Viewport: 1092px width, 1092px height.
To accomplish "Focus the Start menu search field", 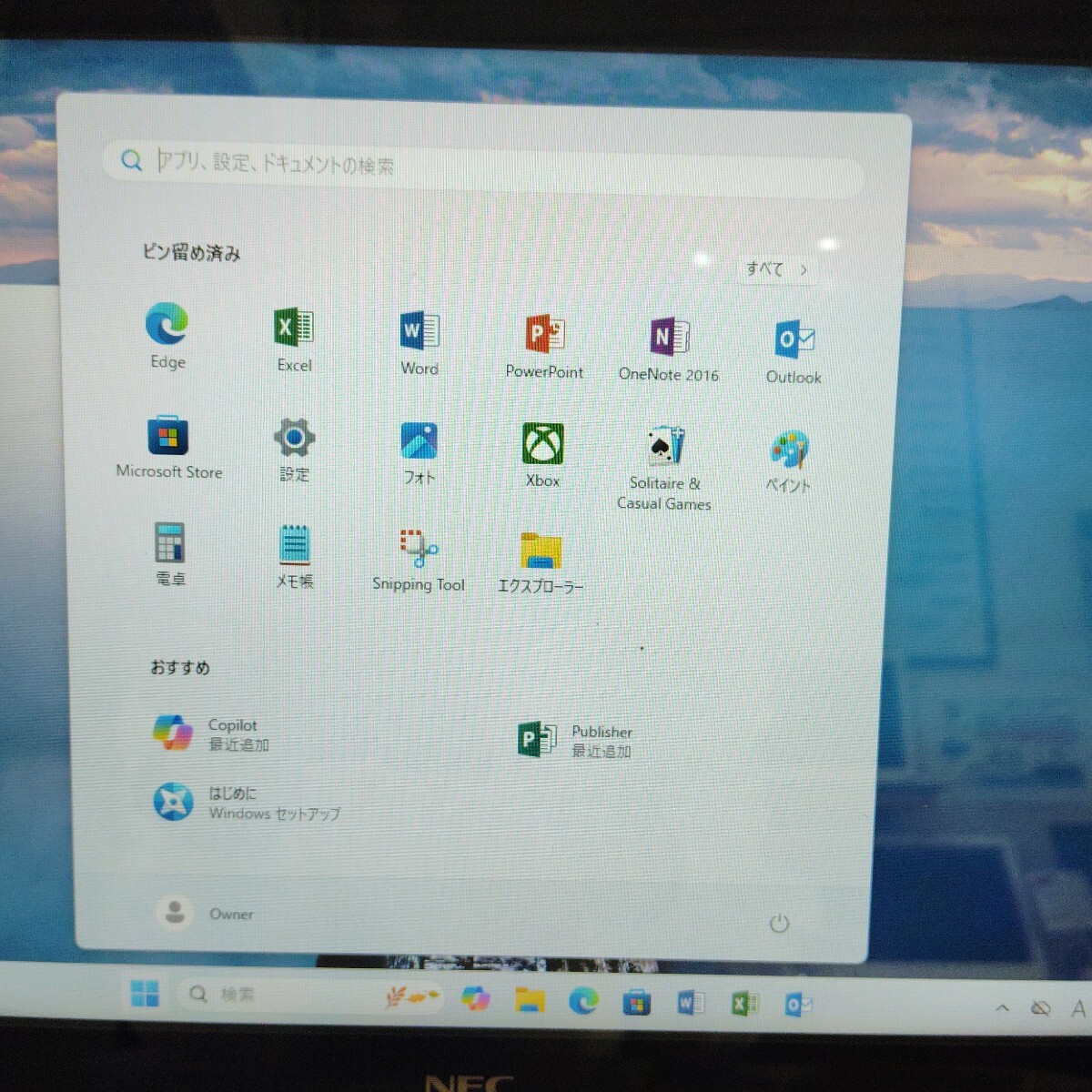I will 482,167.
